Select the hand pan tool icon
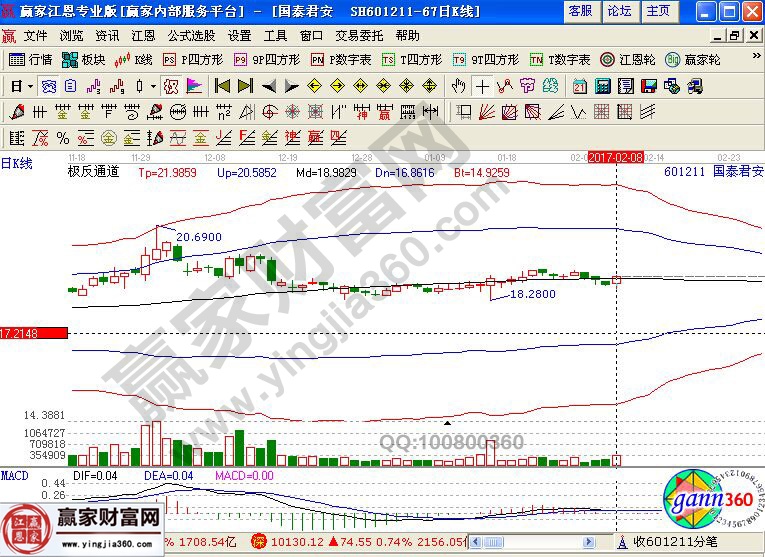 coord(460,86)
